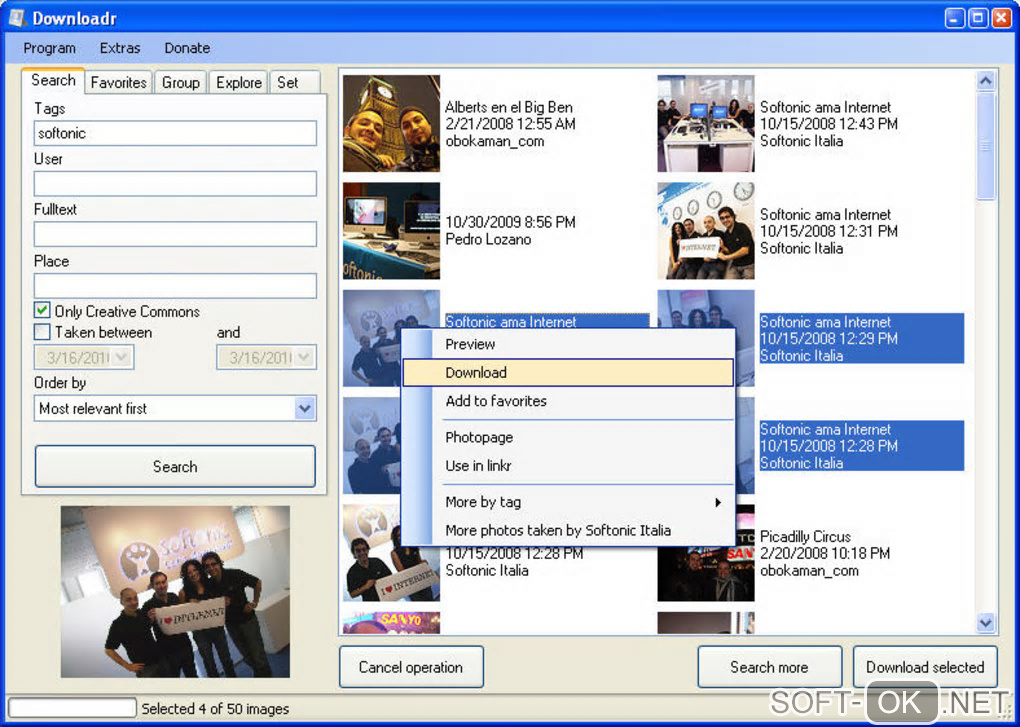Click results scrollbar down arrow
1020x727 pixels.
pyautogui.click(x=986, y=623)
